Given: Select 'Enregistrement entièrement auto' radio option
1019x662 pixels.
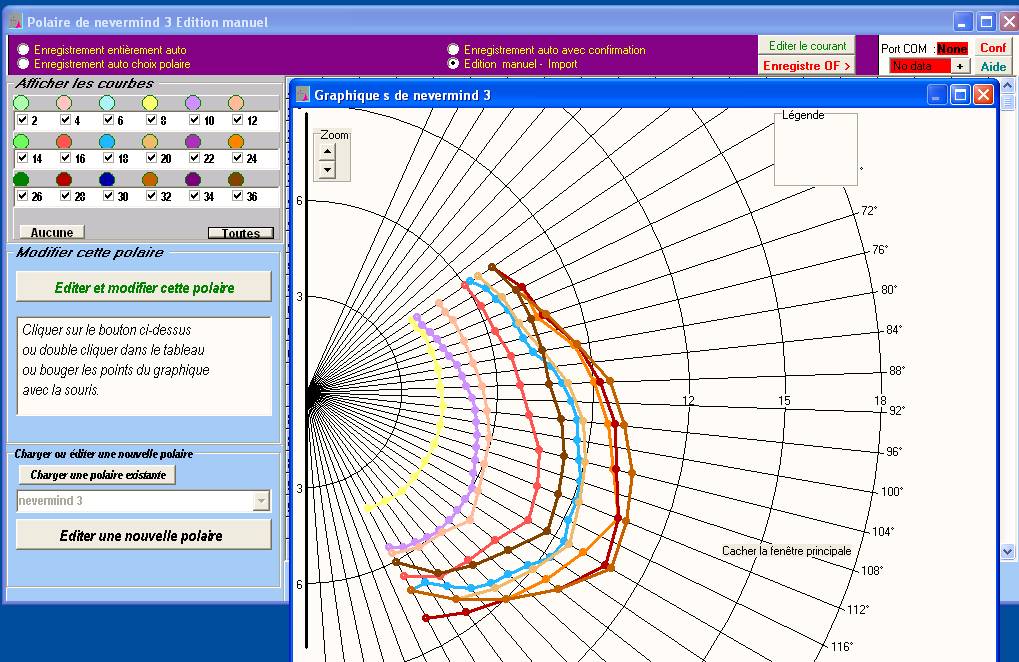Looking at the screenshot, I should pyautogui.click(x=23, y=49).
